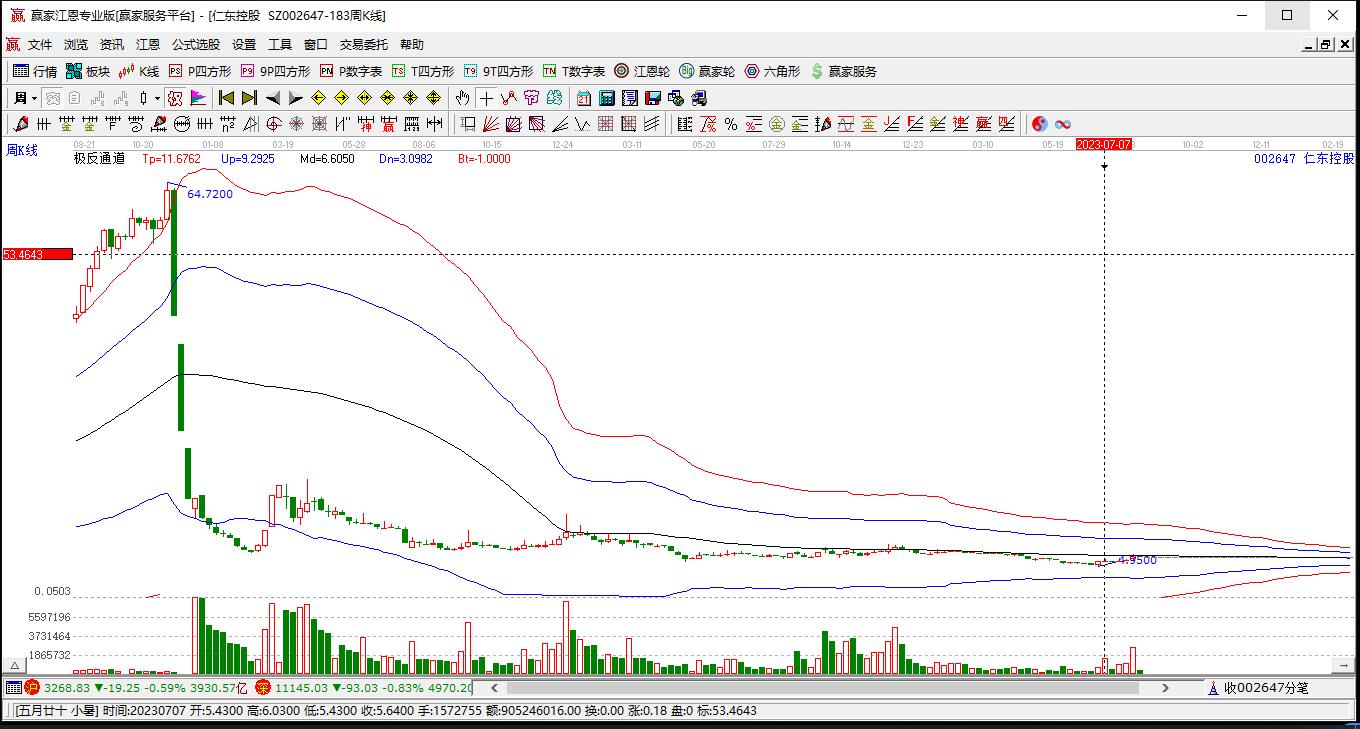Switch to the K线 chart view
The width and height of the screenshot is (1360, 729).
(x=139, y=71)
